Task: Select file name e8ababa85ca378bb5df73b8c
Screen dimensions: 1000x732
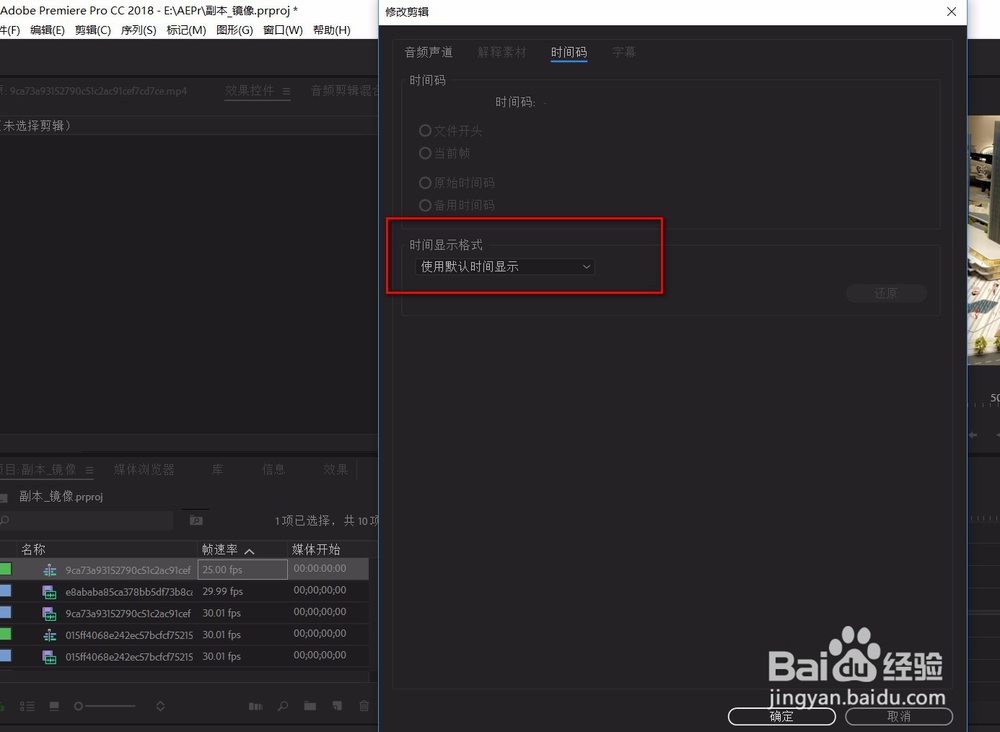Action: [x=129, y=592]
